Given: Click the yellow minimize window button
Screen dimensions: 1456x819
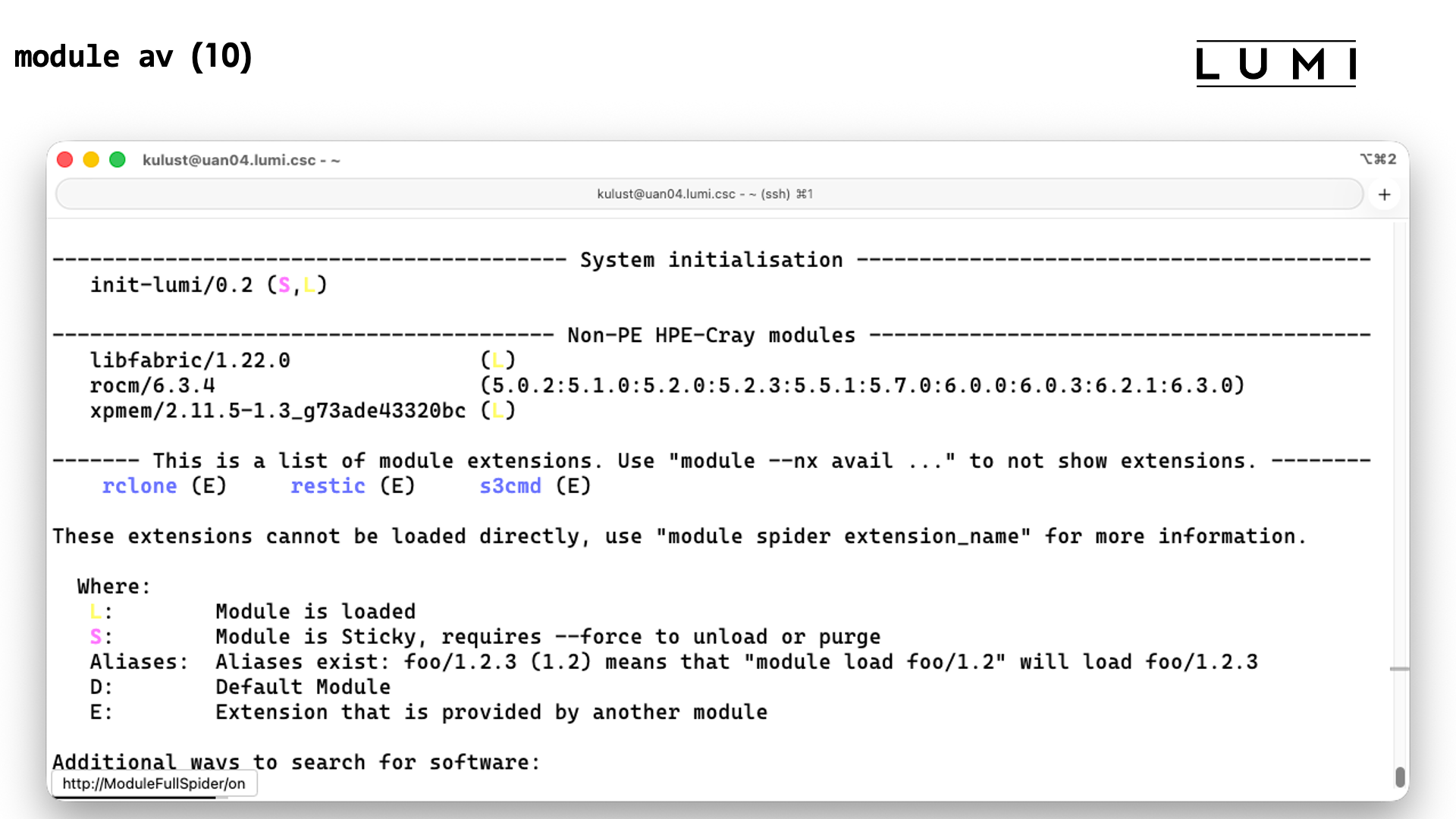Looking at the screenshot, I should (91, 160).
